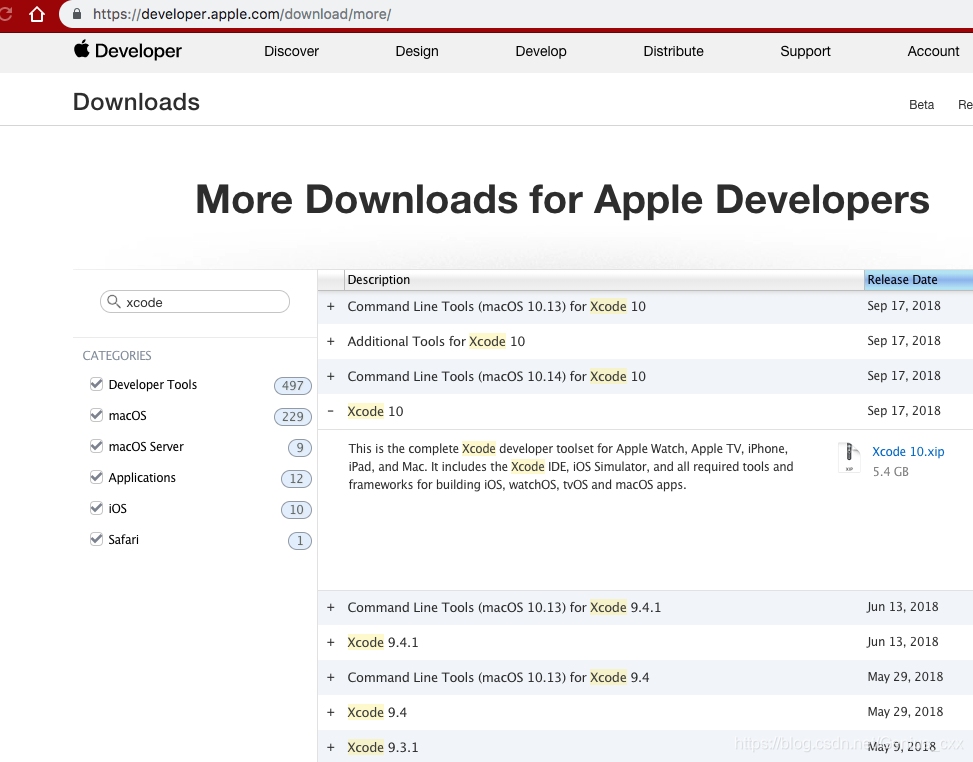
Task: Click the Applications count badge 12
Action: [x=297, y=478]
